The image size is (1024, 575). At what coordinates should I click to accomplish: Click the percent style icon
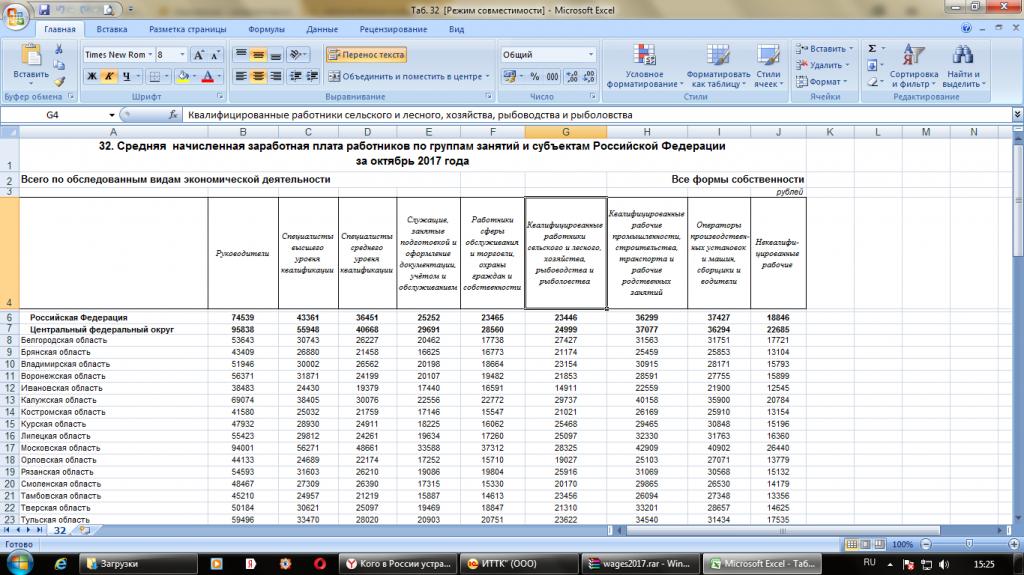click(534, 76)
